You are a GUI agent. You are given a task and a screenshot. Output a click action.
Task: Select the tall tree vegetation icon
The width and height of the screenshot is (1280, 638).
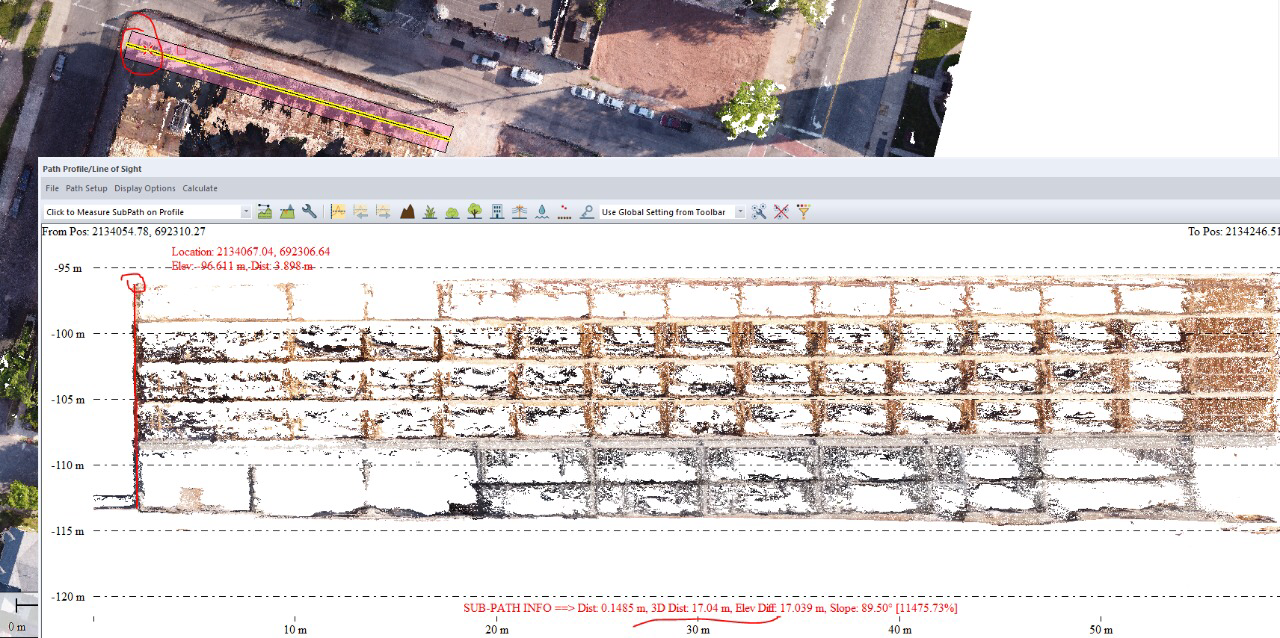474,212
